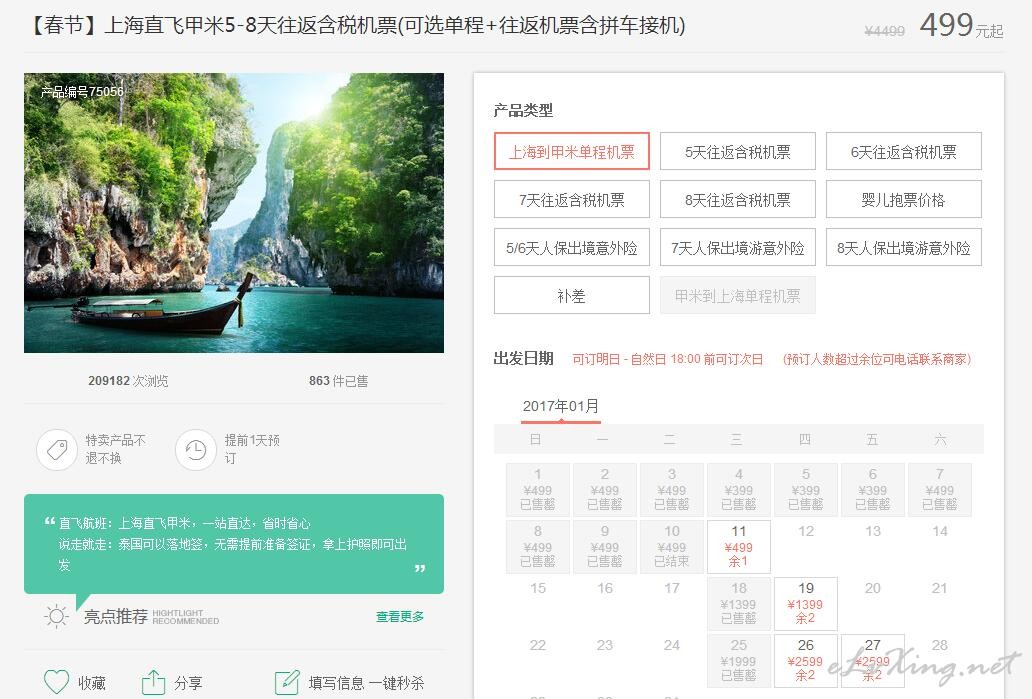Screen dimensions: 1032x699
Task: Click the green 直飞航班 highlight quote box
Action: tap(234, 544)
